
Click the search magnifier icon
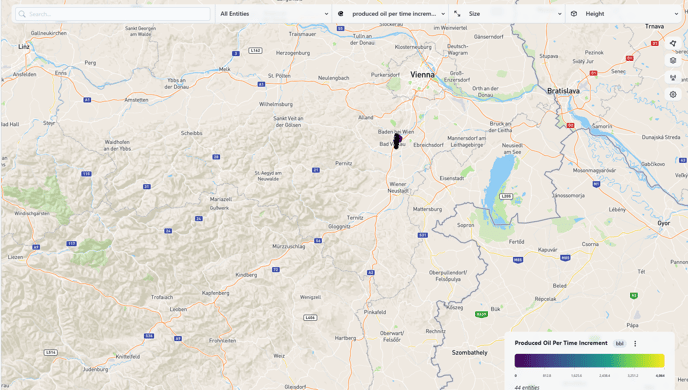click(x=22, y=14)
